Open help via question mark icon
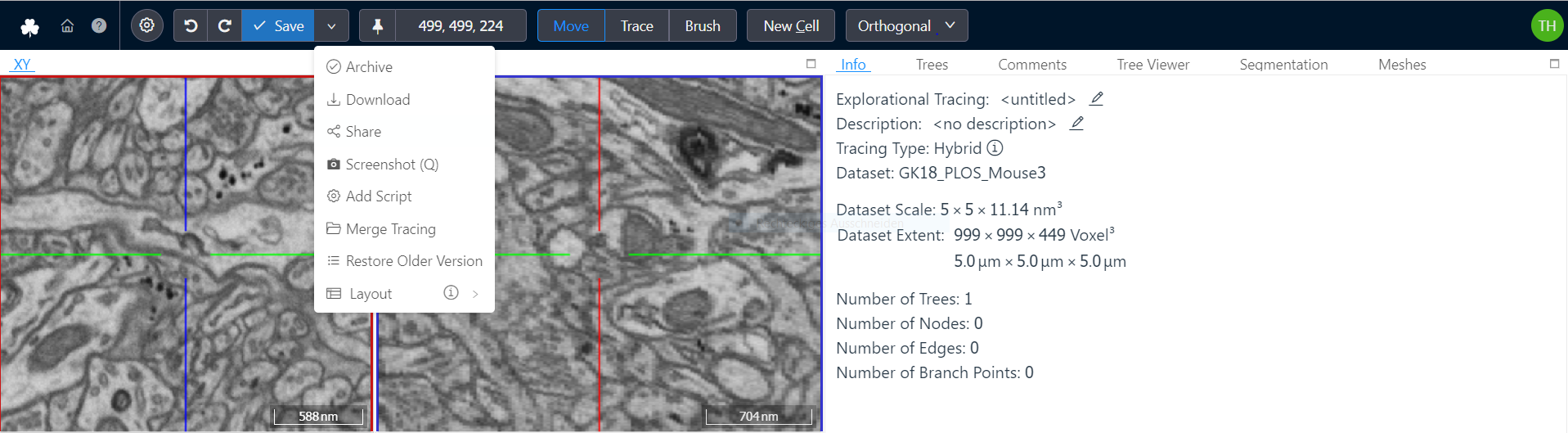 tap(99, 26)
